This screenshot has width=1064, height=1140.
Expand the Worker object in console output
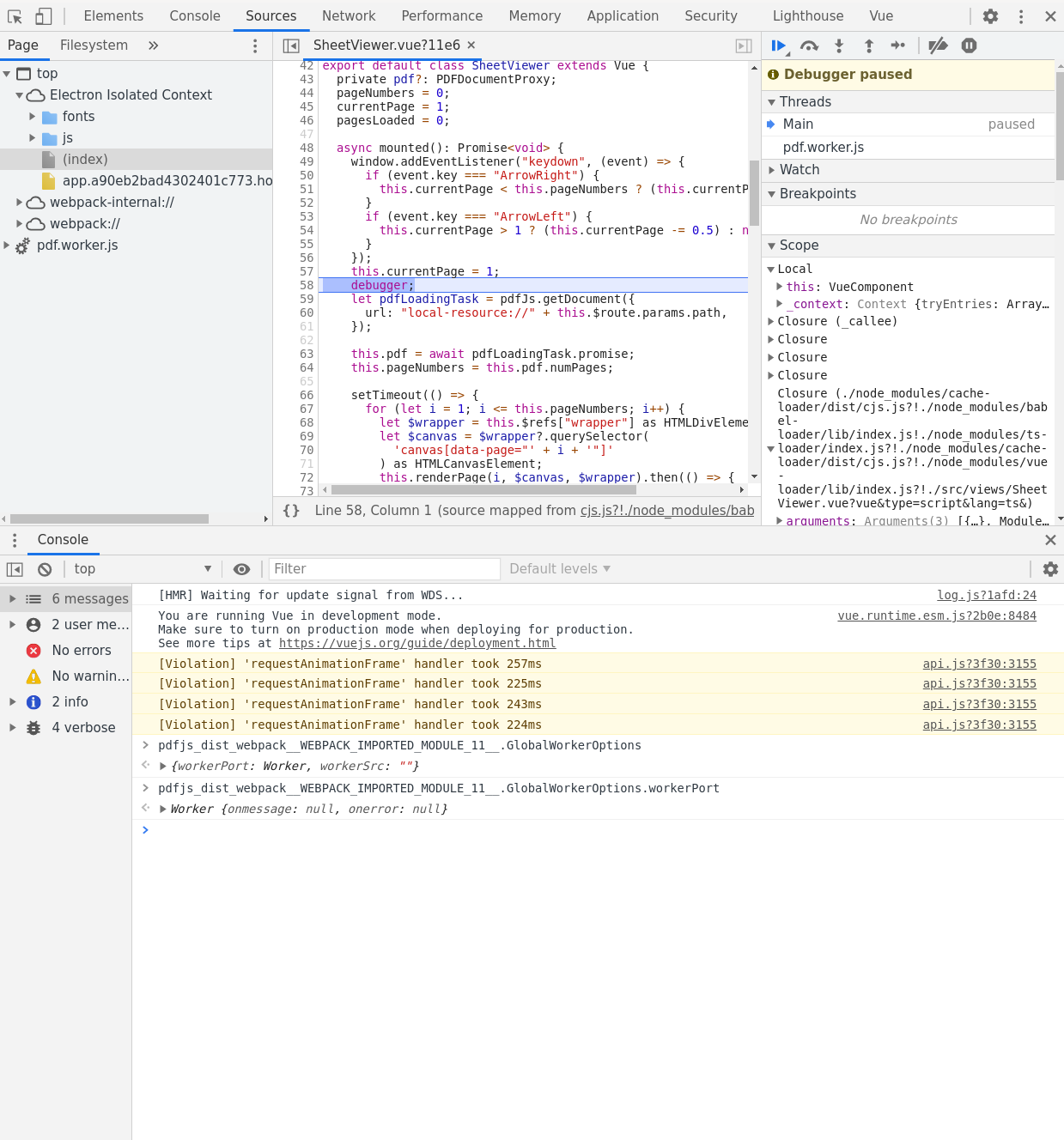(163, 808)
